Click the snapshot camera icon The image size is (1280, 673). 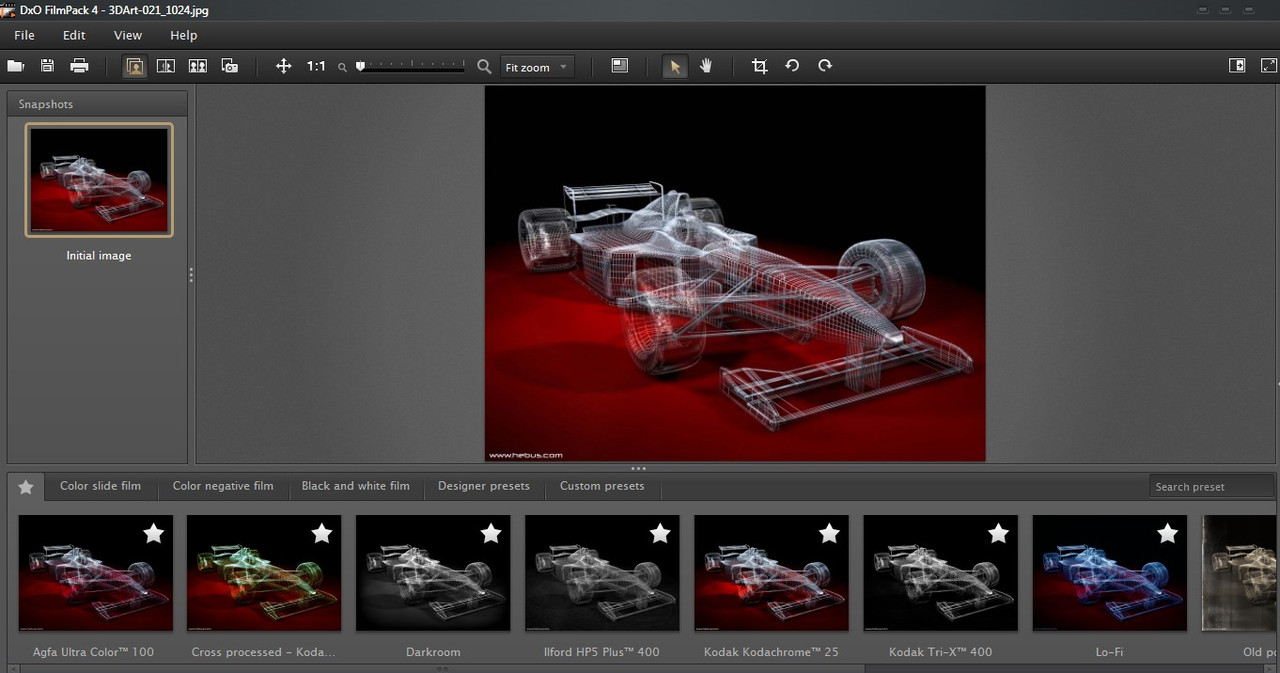coord(230,66)
